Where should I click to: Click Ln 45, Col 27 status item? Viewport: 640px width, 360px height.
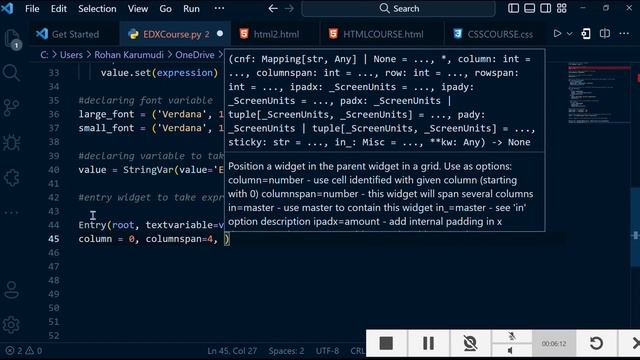[x=232, y=351]
